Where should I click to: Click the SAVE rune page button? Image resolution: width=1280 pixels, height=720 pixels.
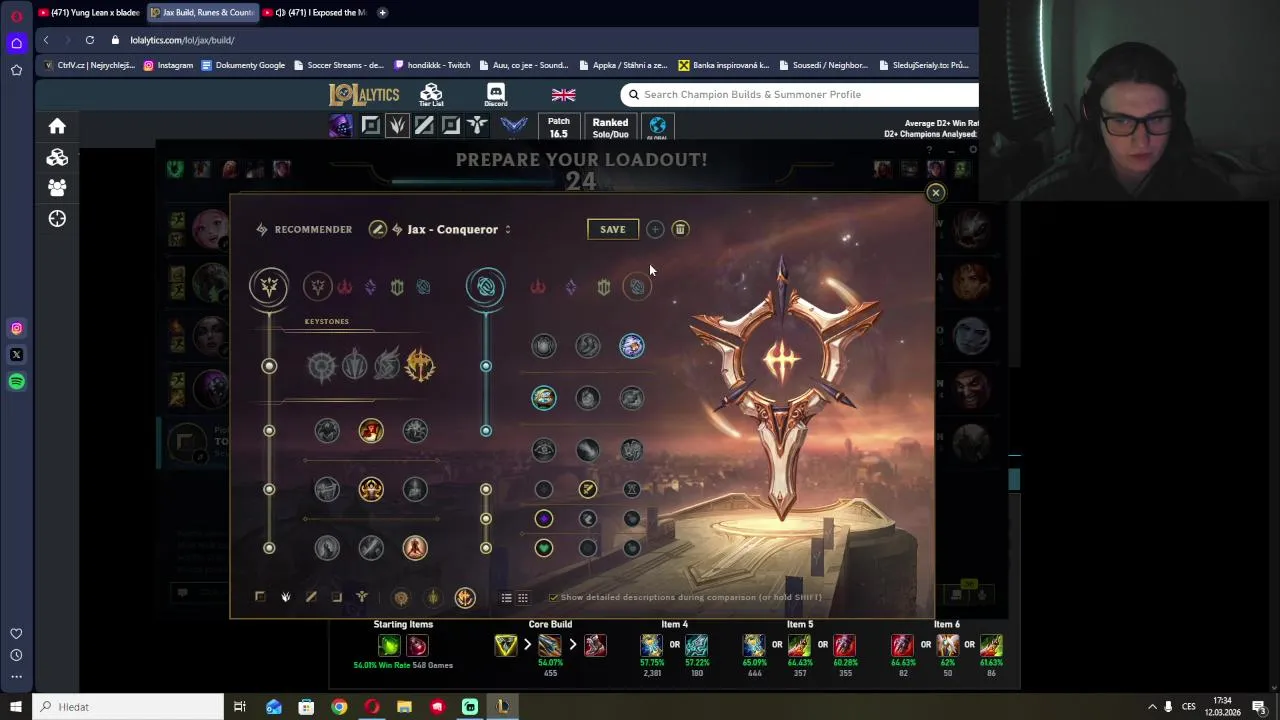coord(613,229)
